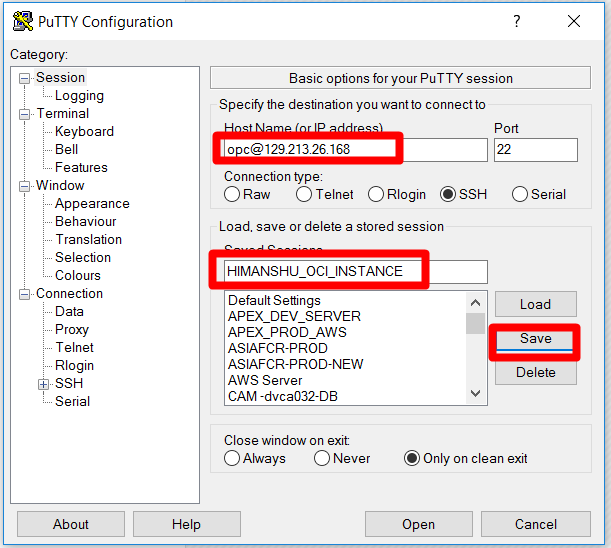
Task: Collapse the Connection tree node
Action: (x=24, y=294)
